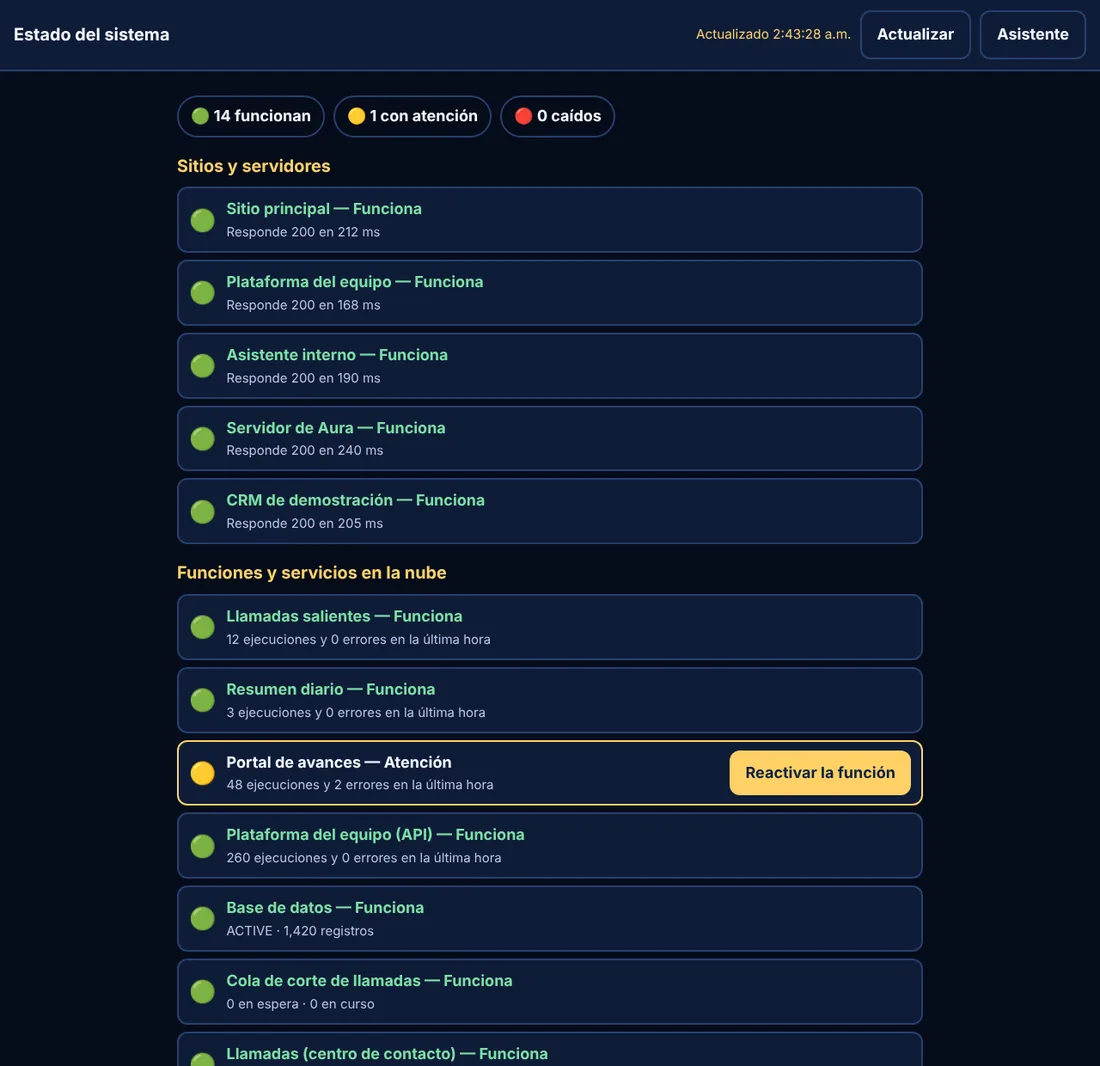Click green status dot of Plataforma del equipo (API)
Screen dimensions: 1100x1066
pyautogui.click(x=203, y=846)
